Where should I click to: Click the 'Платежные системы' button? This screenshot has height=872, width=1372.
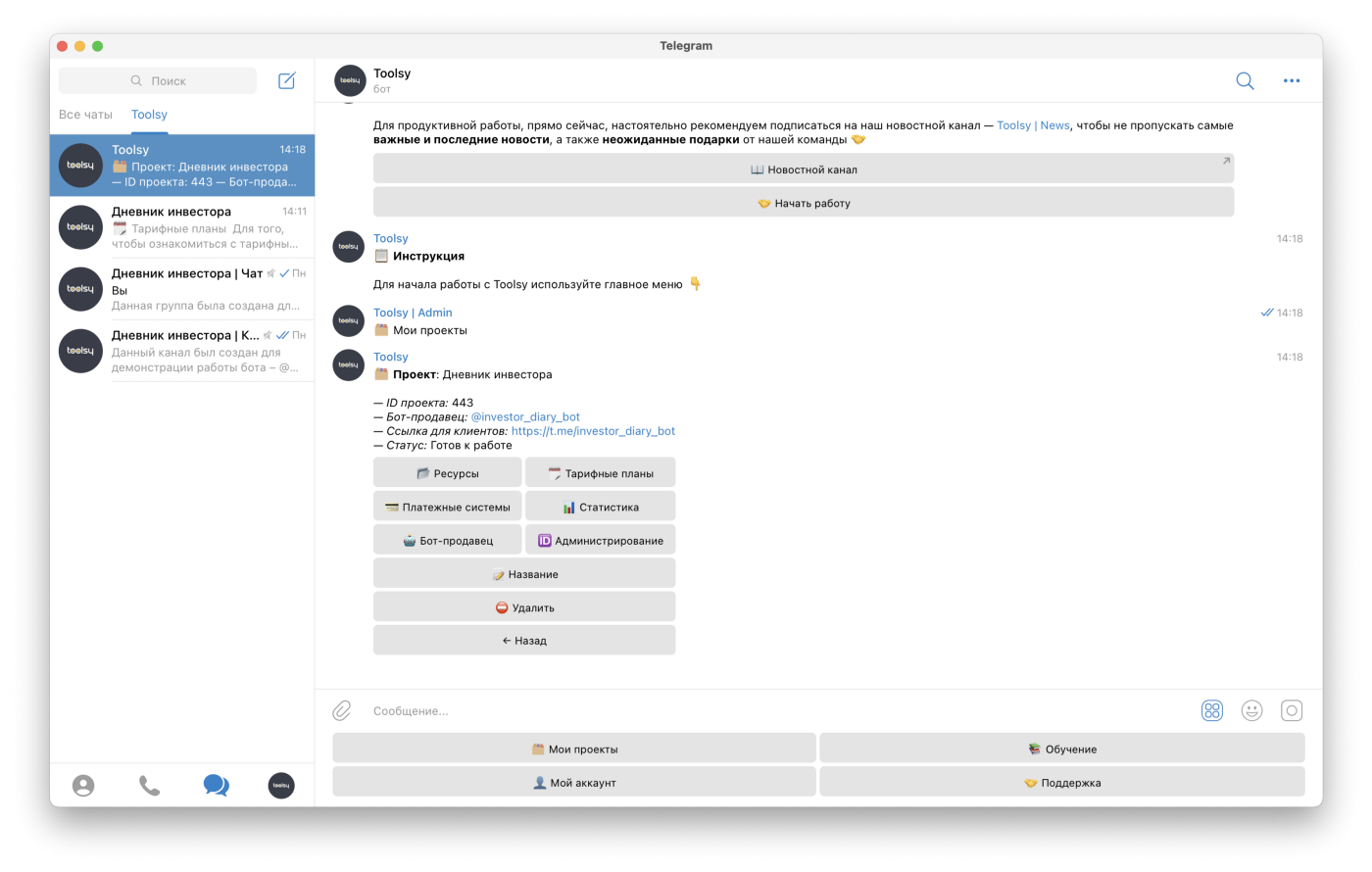448,506
